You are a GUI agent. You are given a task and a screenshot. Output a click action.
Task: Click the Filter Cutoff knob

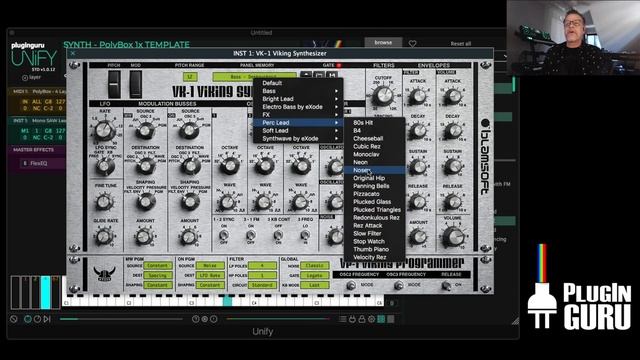pyautogui.click(x=383, y=96)
